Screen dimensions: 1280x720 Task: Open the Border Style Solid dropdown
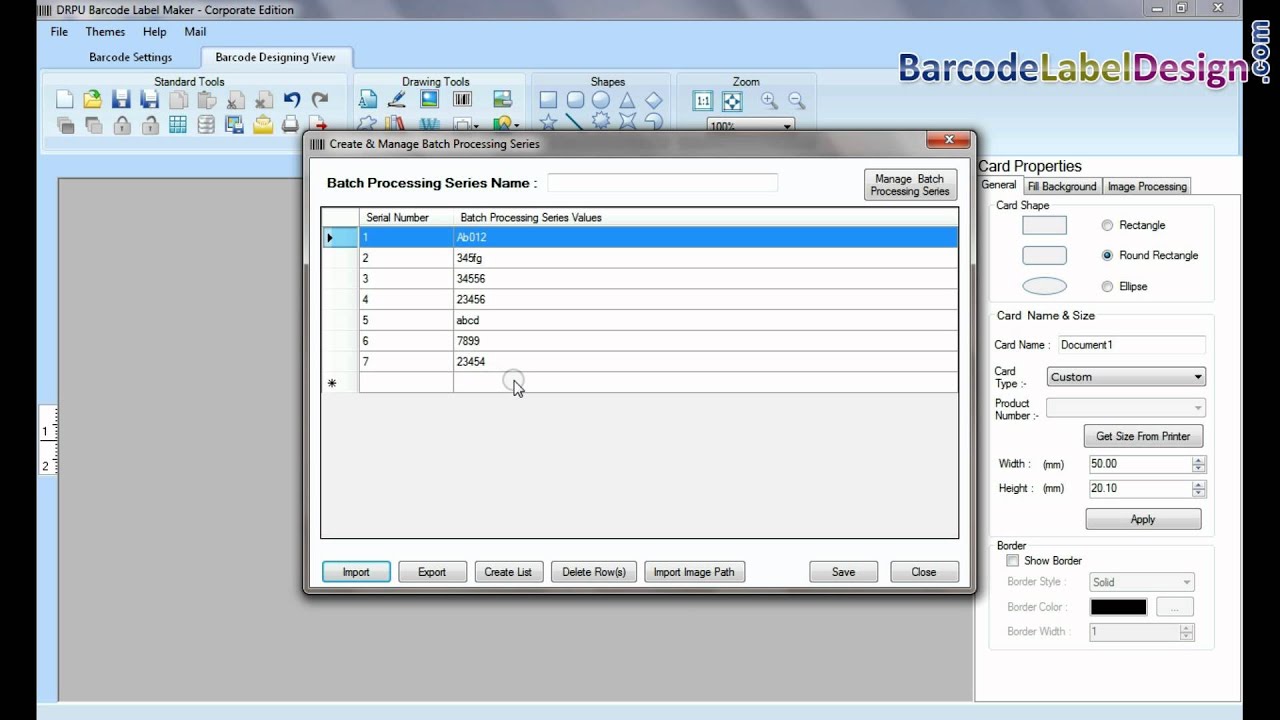pos(1141,582)
